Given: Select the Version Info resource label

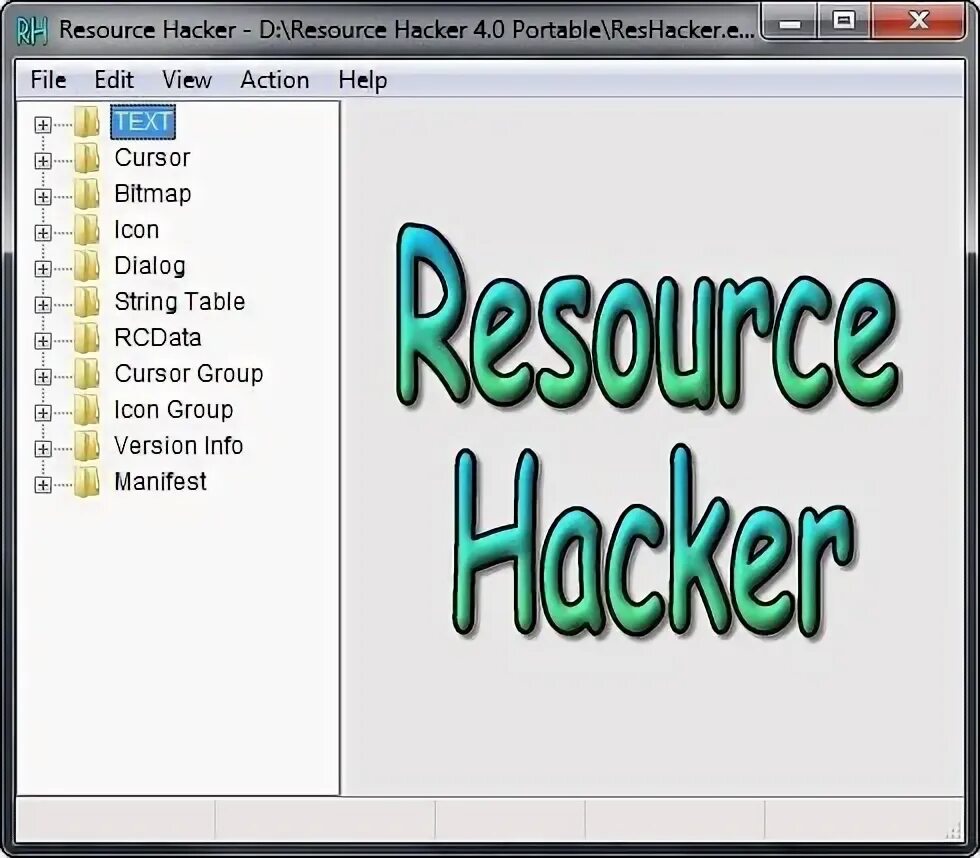Looking at the screenshot, I should pos(178,446).
